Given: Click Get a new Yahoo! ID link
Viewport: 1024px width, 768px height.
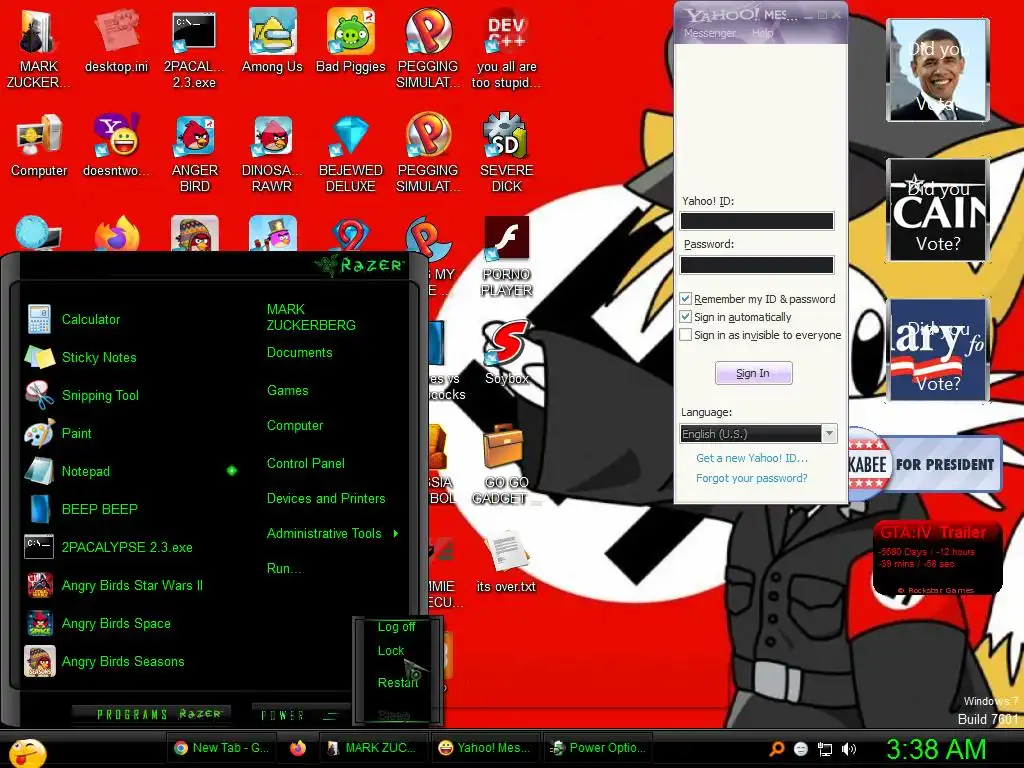Looking at the screenshot, I should 752,458.
